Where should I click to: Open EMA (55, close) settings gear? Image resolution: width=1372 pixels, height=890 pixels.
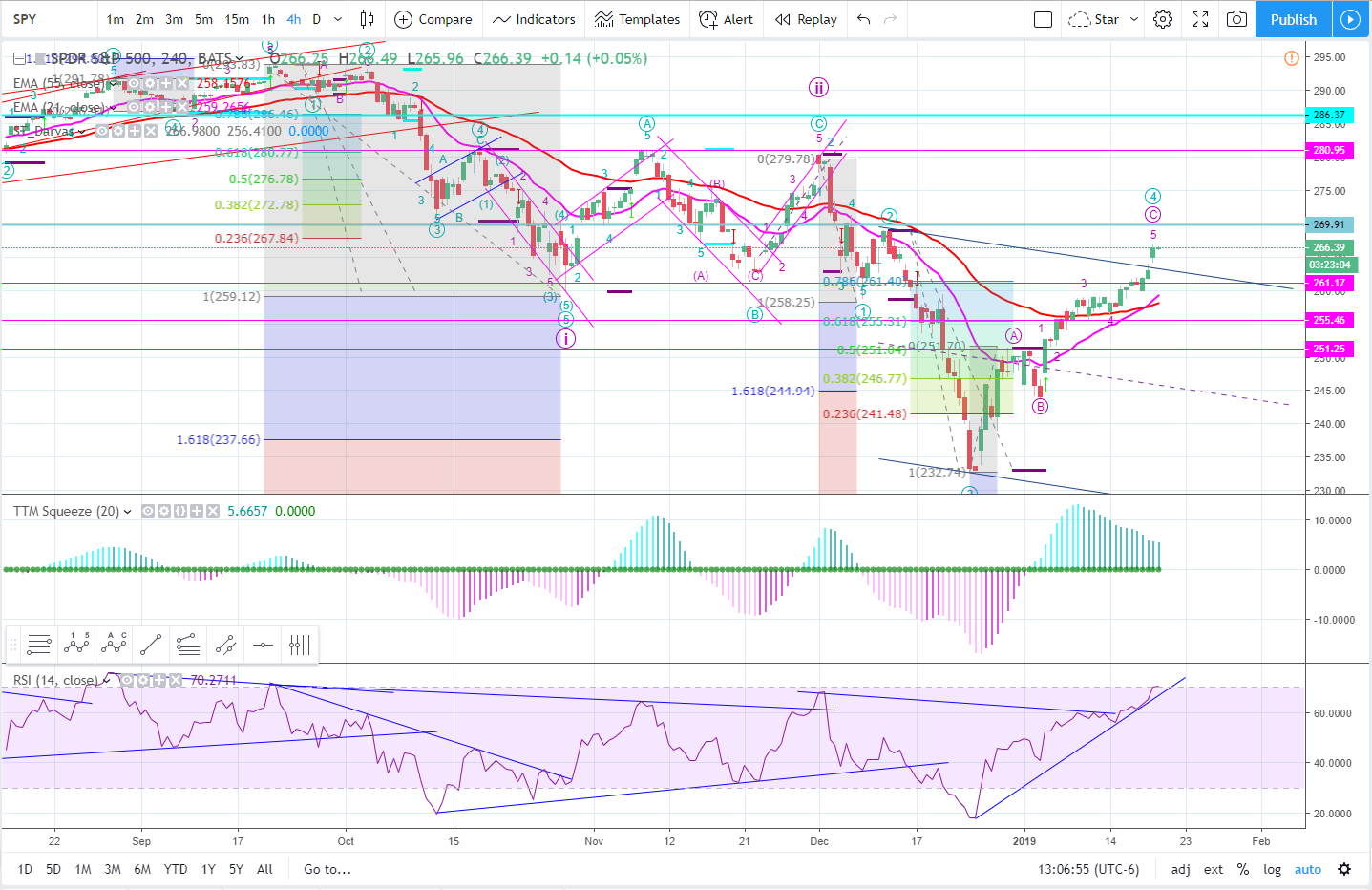(x=150, y=84)
